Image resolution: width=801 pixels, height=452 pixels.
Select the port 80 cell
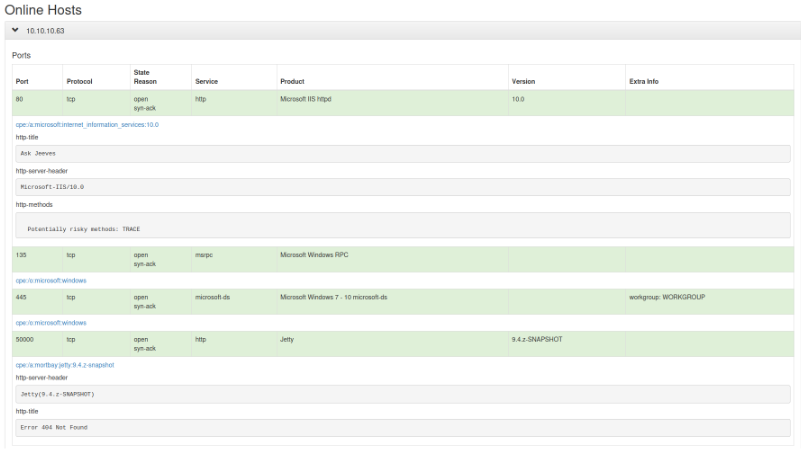tap(20, 99)
